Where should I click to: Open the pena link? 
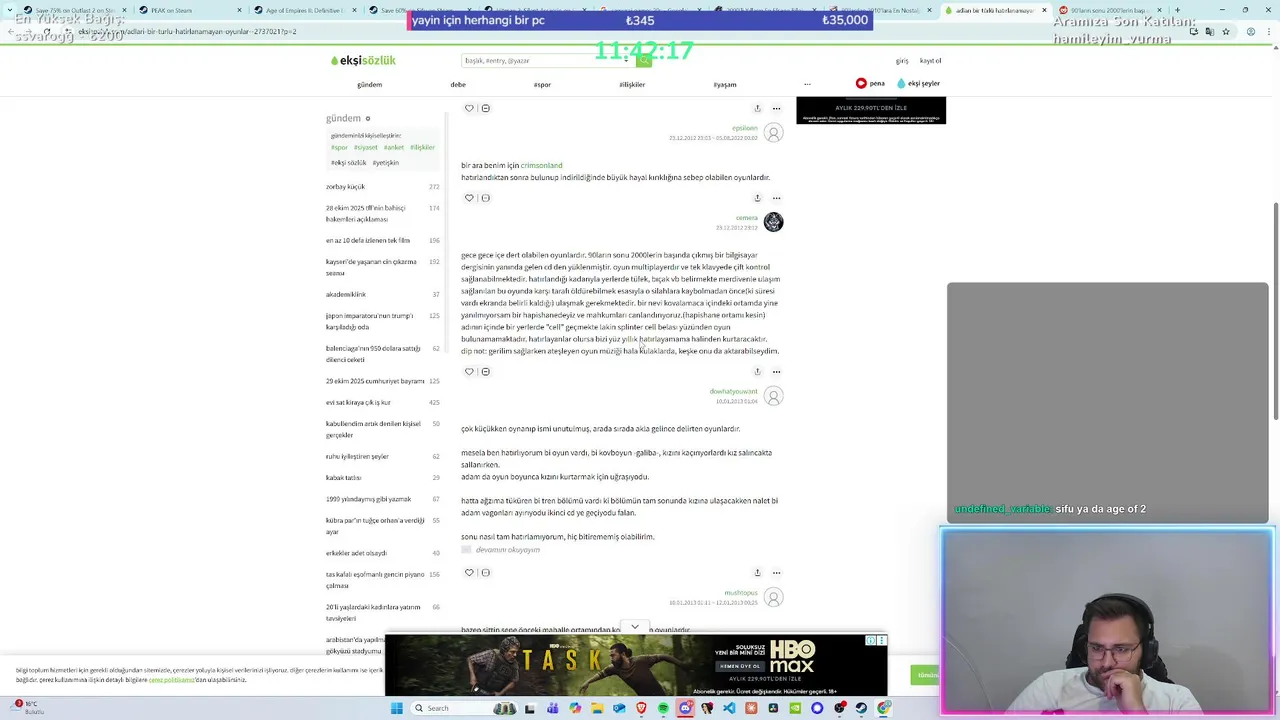[x=870, y=83]
